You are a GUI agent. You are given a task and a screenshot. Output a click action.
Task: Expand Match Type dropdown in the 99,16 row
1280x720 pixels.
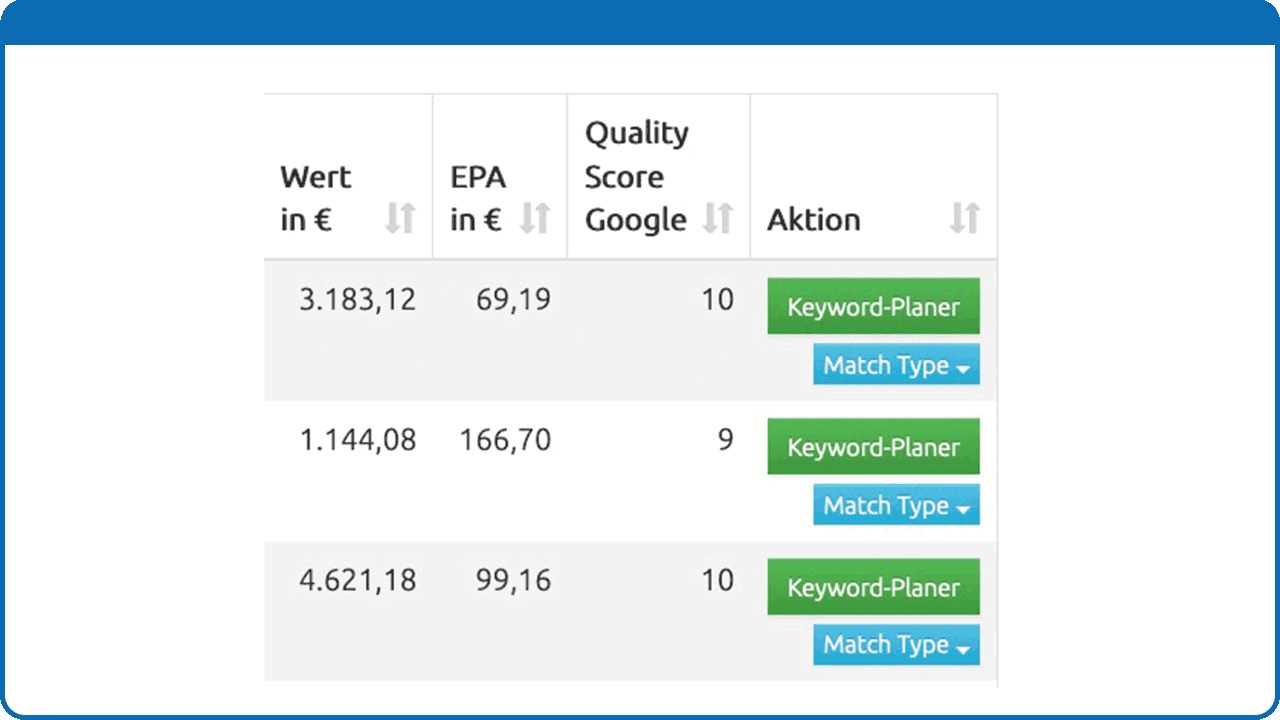click(x=896, y=645)
